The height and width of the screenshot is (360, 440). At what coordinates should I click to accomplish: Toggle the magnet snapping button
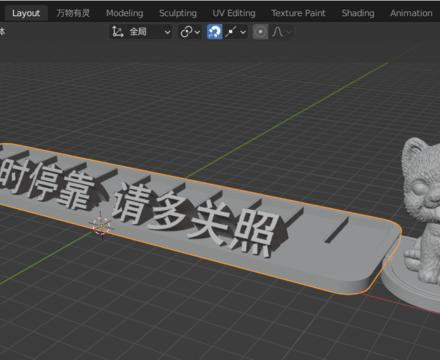(x=215, y=32)
